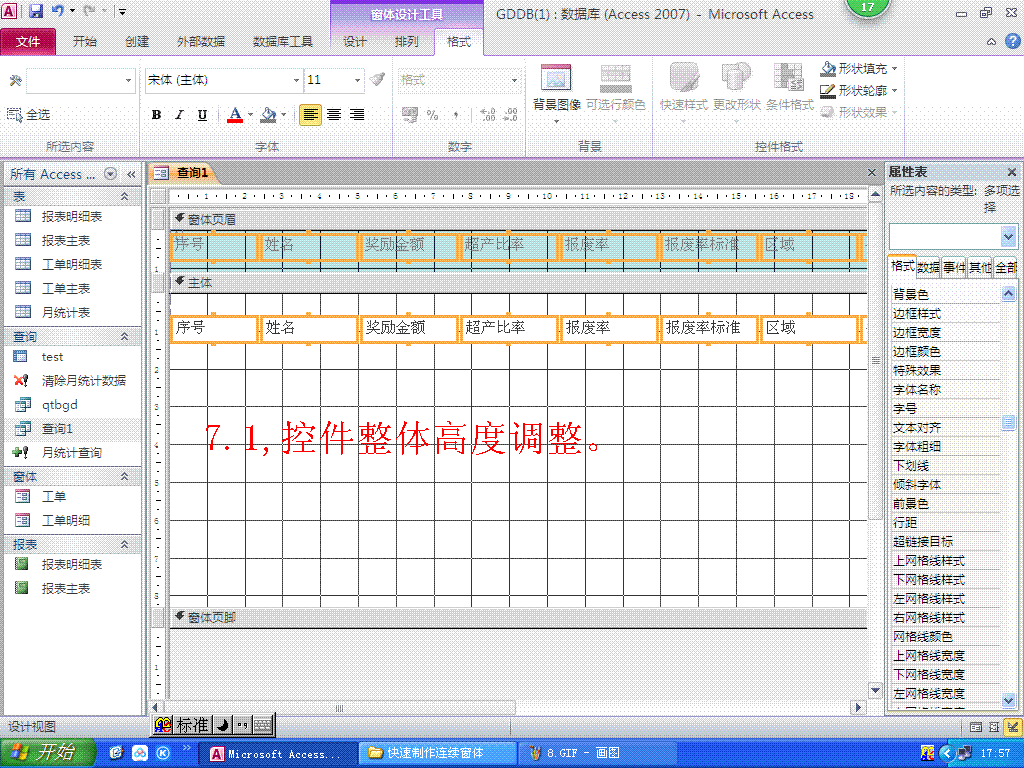Viewport: 1024px width, 768px height.
Task: Switch to the 设计 ribbon tab
Action: pos(355,42)
